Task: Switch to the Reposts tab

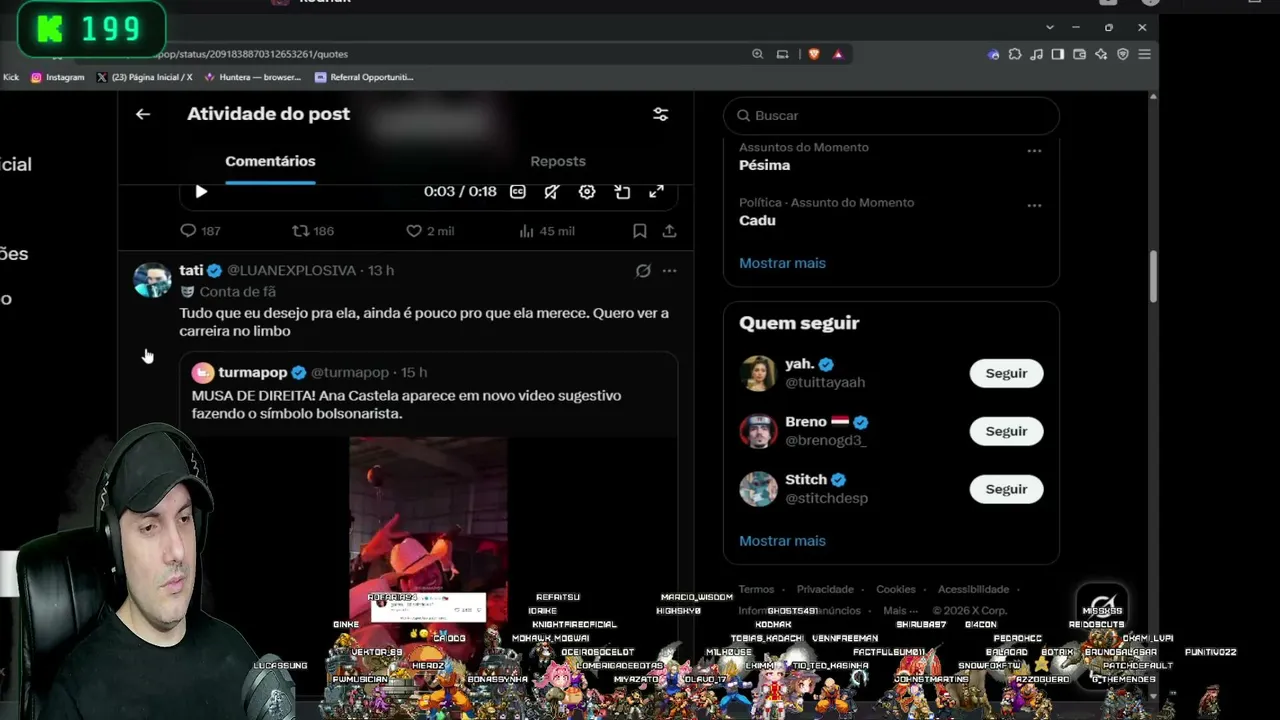Action: (558, 161)
